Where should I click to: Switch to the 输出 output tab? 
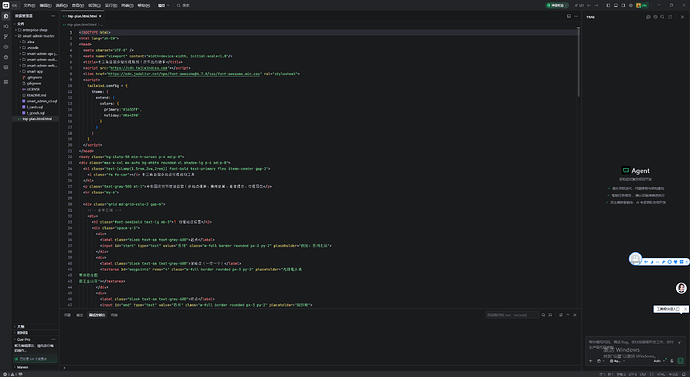click(x=80, y=315)
